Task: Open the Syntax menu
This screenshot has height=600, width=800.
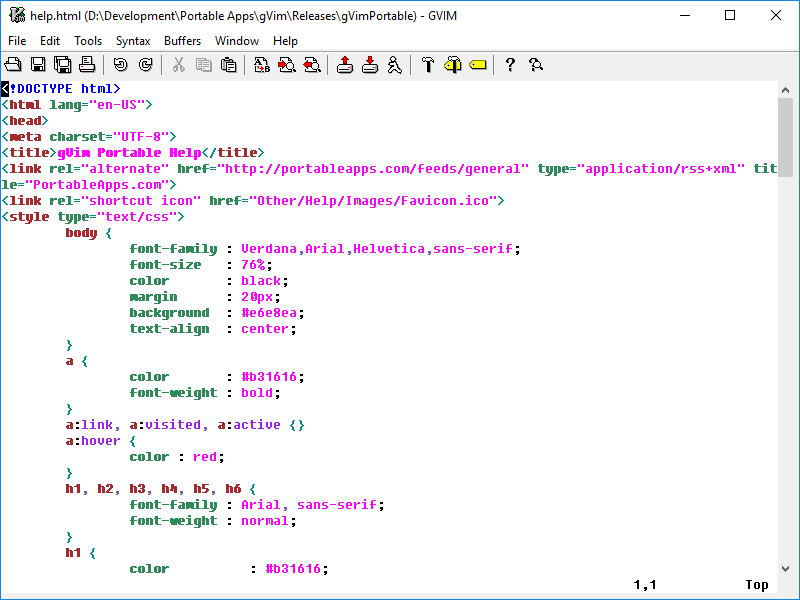Action: tap(133, 41)
